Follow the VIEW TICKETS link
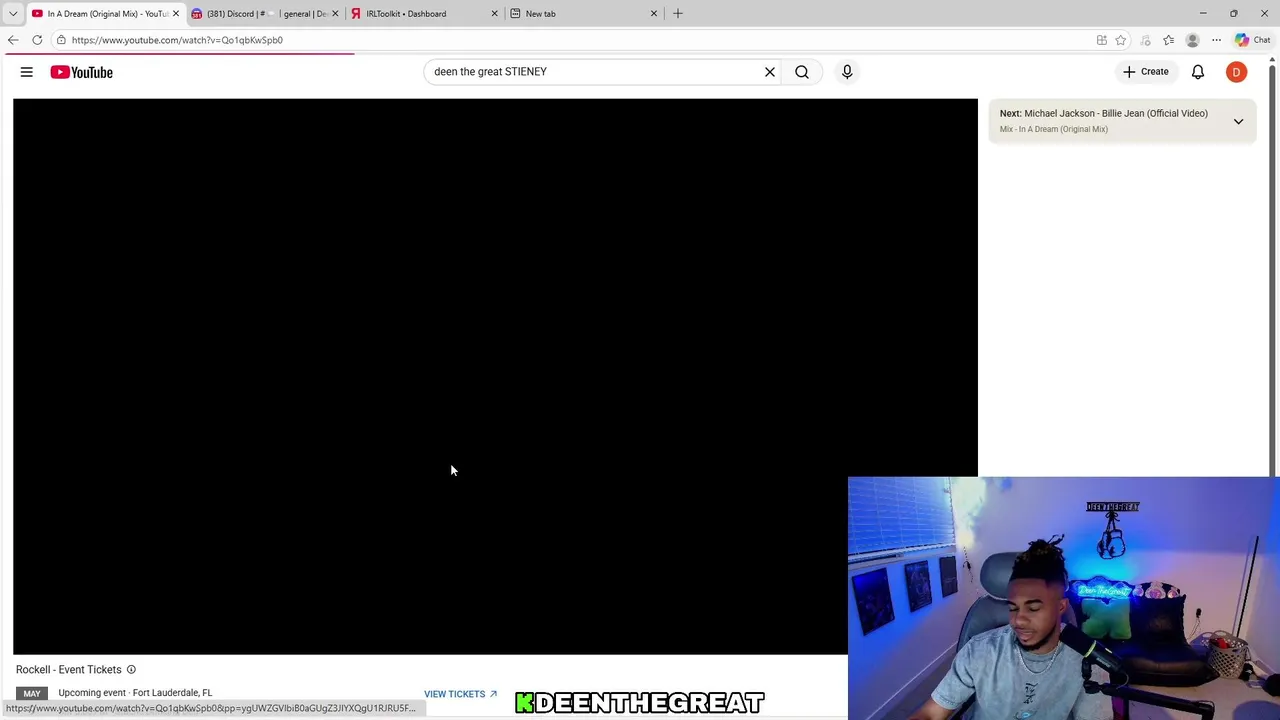 tap(460, 694)
